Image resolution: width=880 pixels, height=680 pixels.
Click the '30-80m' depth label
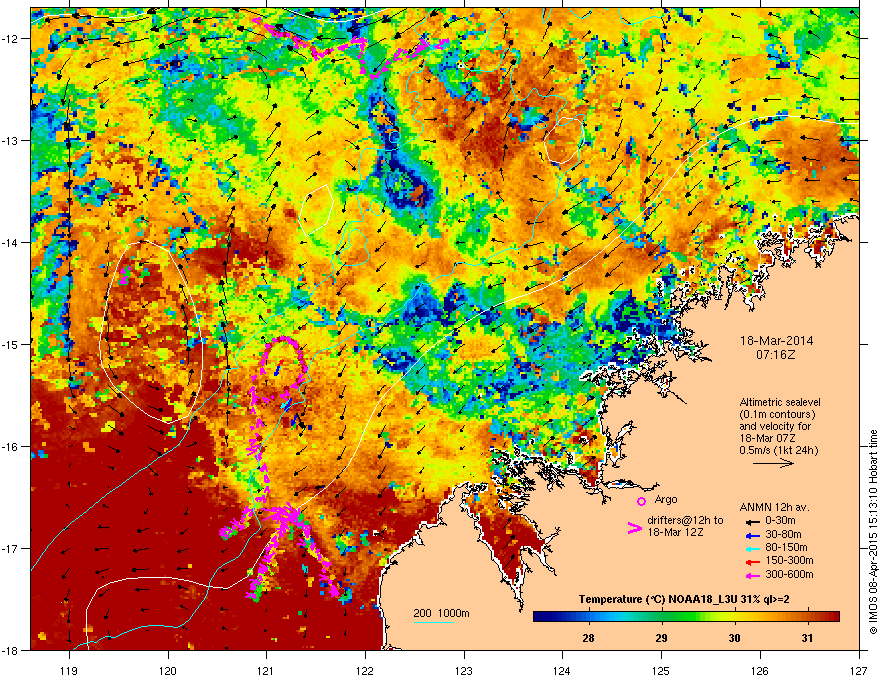tap(783, 534)
